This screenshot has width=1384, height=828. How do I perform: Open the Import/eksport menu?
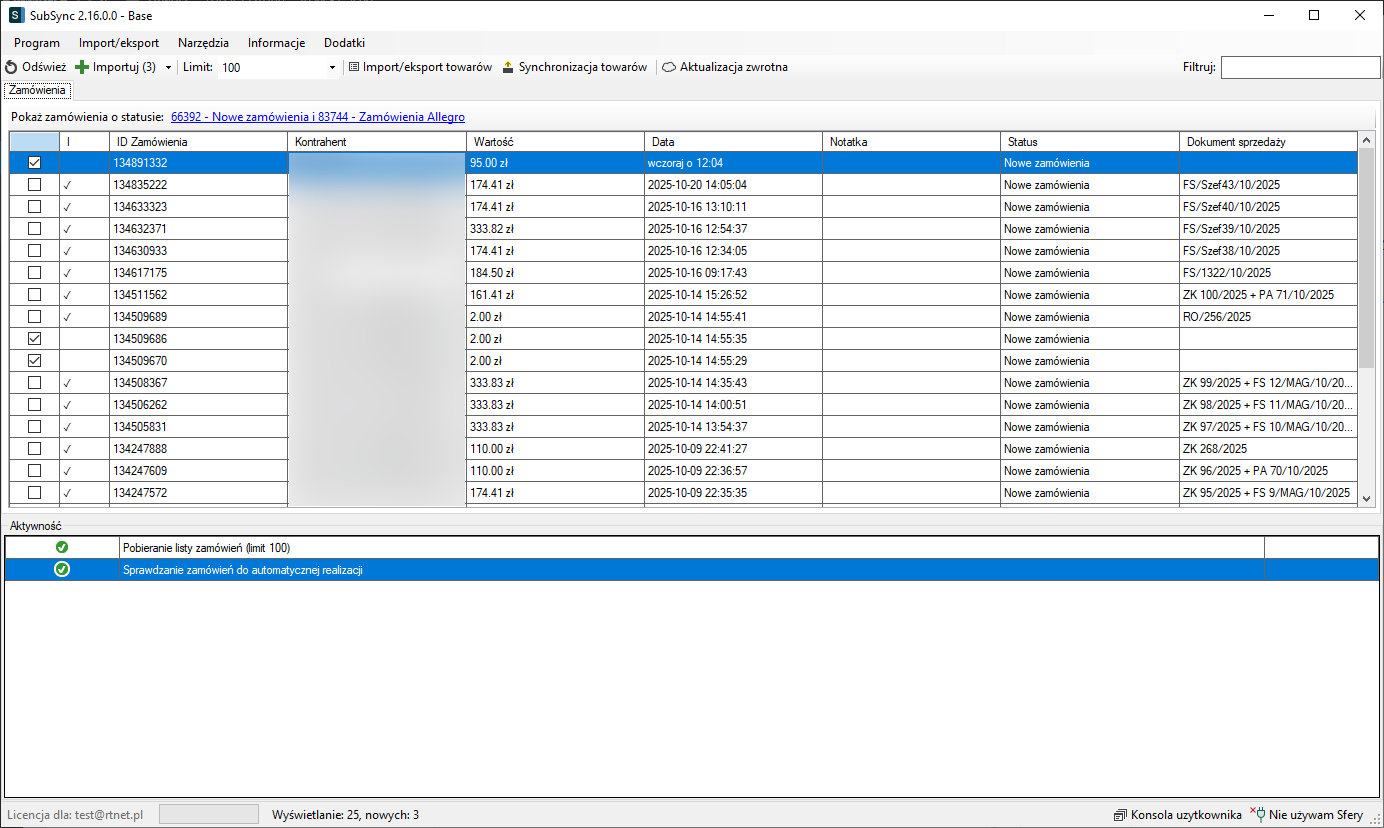coord(118,43)
